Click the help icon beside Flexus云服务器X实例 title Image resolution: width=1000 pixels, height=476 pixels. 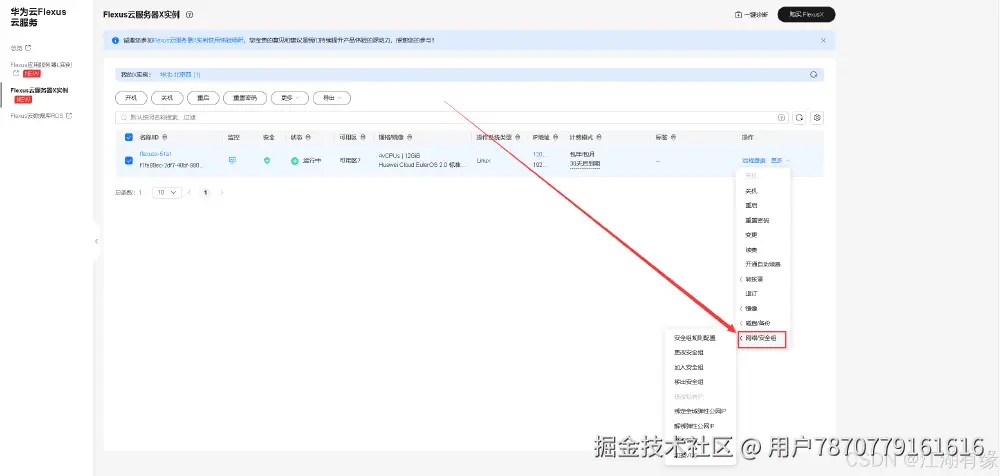(x=189, y=15)
